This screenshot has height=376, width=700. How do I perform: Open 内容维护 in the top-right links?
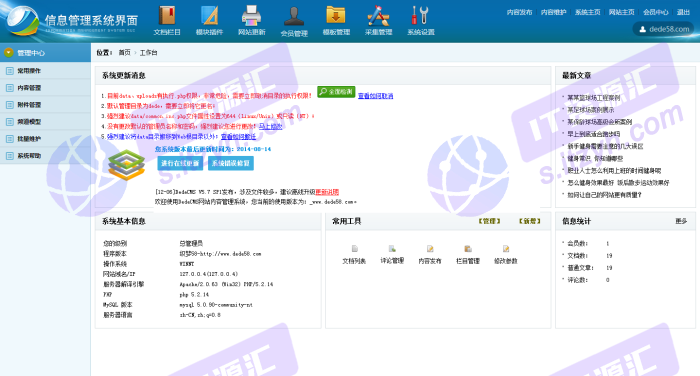pyautogui.click(x=554, y=12)
